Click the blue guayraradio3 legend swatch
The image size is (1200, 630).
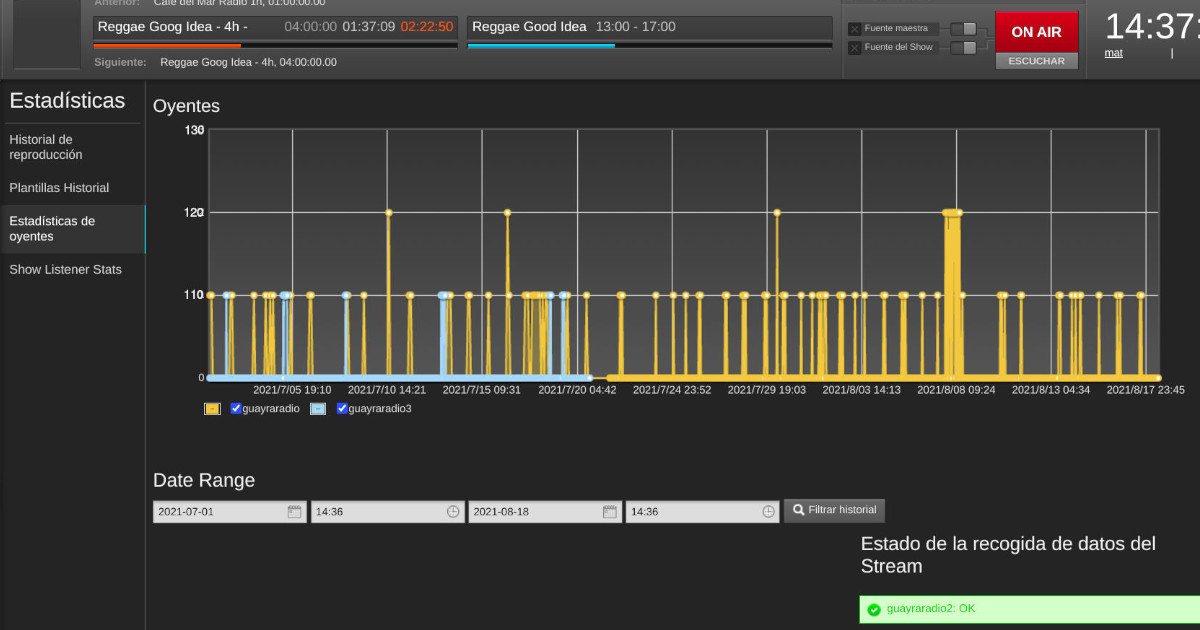coord(317,408)
